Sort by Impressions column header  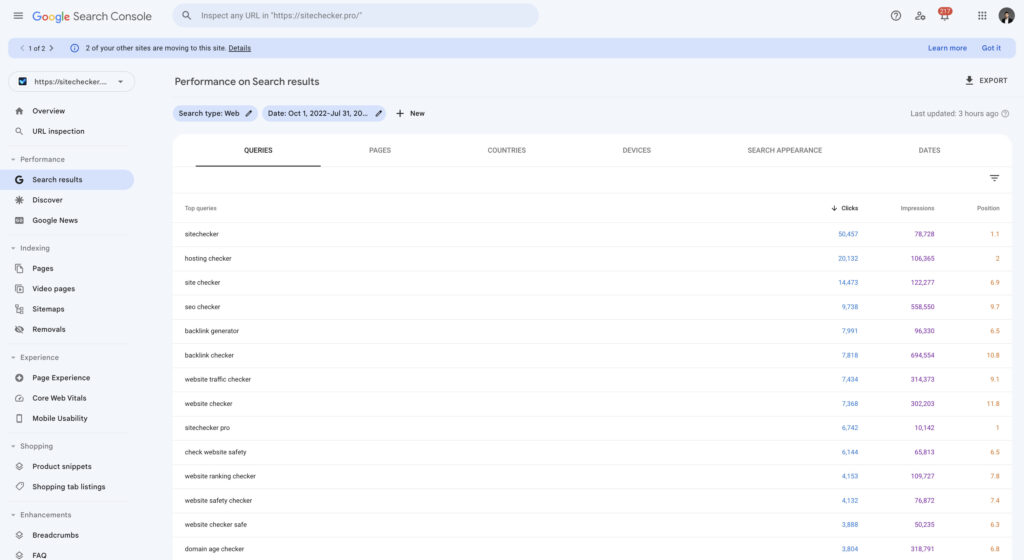(917, 208)
